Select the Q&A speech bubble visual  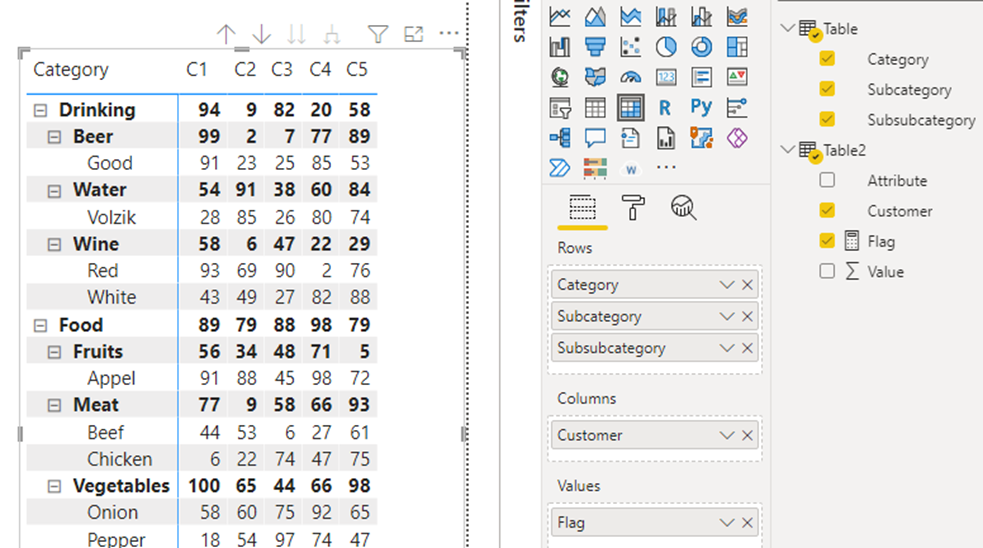click(x=595, y=138)
